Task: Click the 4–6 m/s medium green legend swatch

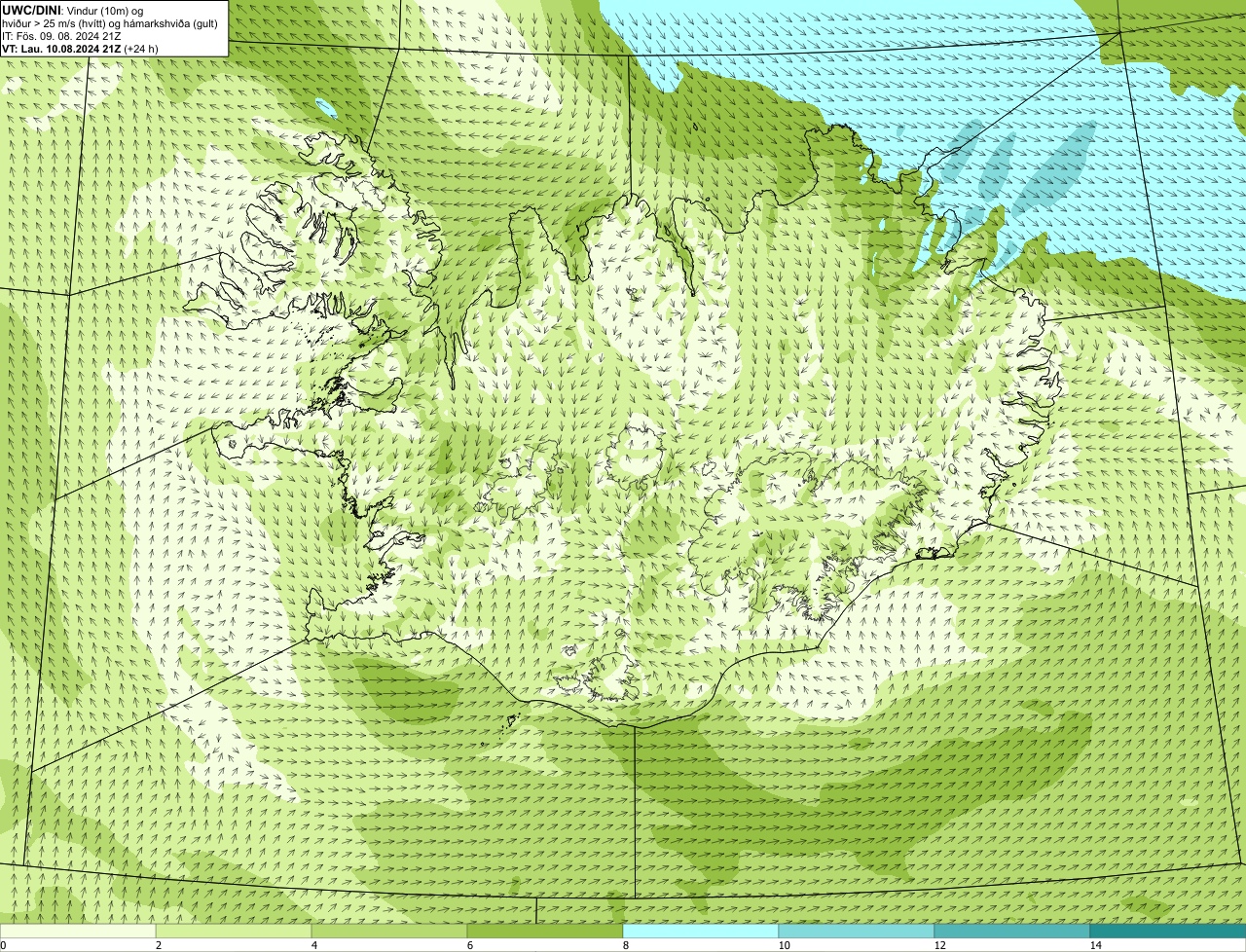Action: coord(389,931)
